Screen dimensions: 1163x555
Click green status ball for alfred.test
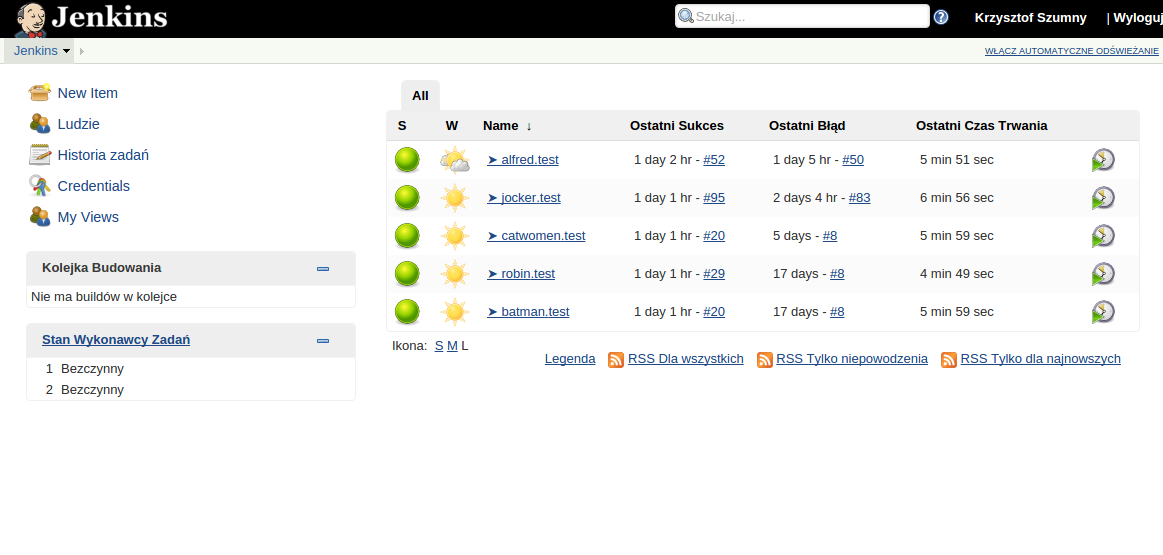pyautogui.click(x=407, y=160)
